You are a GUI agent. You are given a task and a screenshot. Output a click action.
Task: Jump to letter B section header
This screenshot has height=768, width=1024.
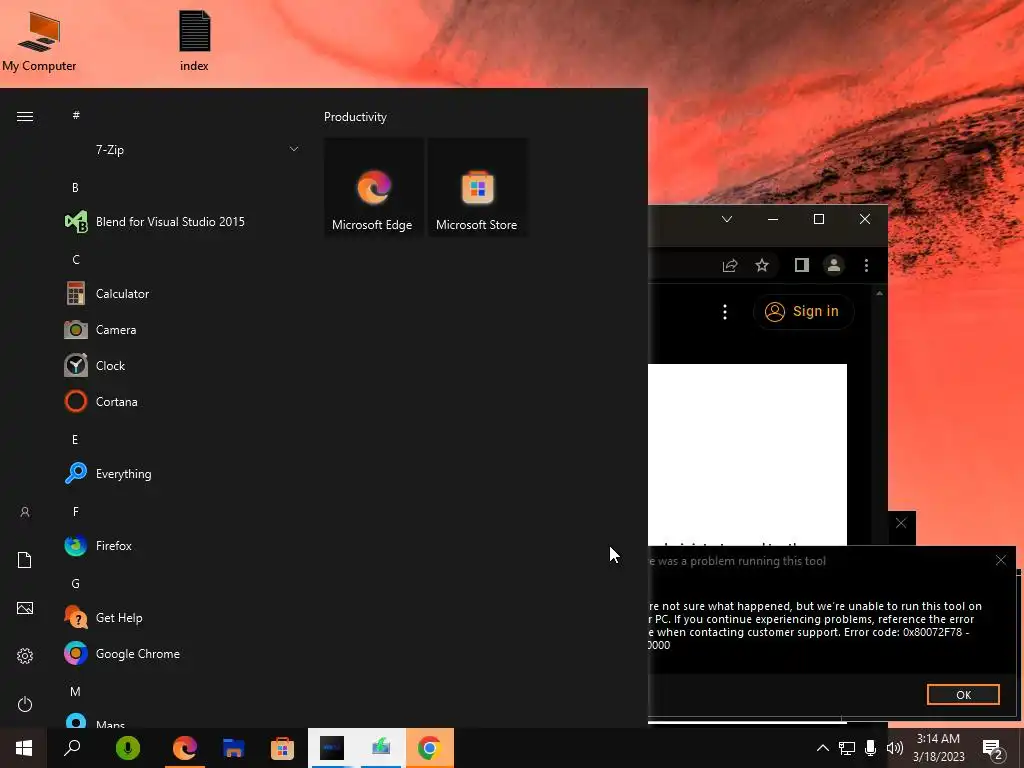tap(75, 187)
